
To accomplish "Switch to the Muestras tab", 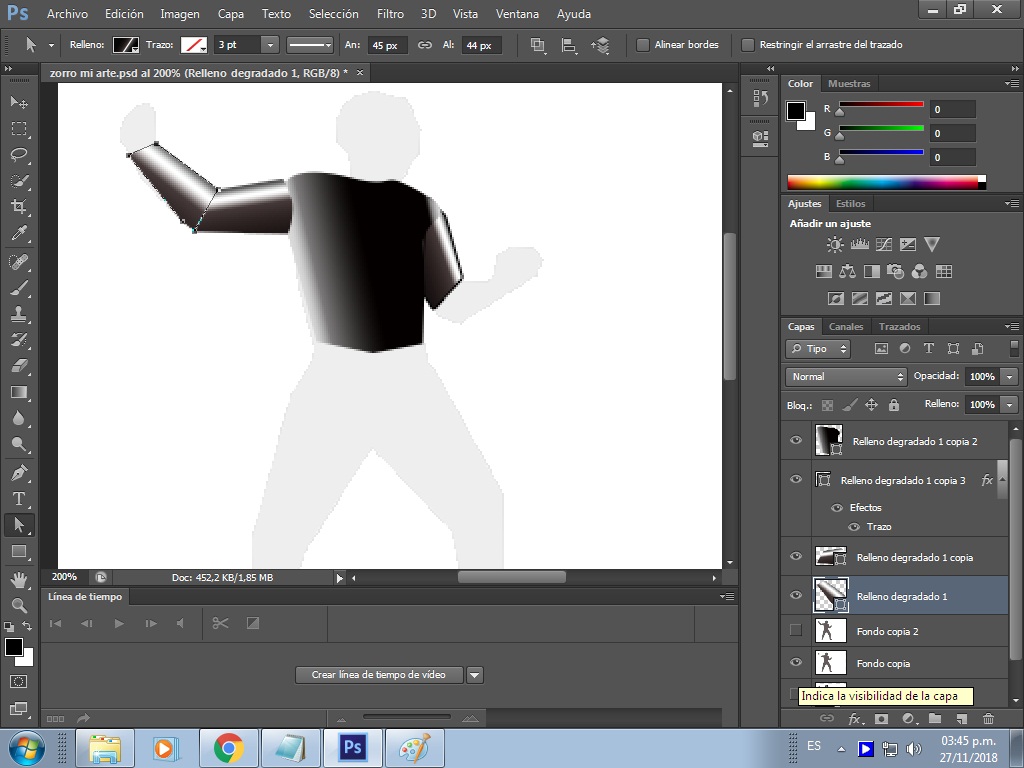I will click(849, 84).
